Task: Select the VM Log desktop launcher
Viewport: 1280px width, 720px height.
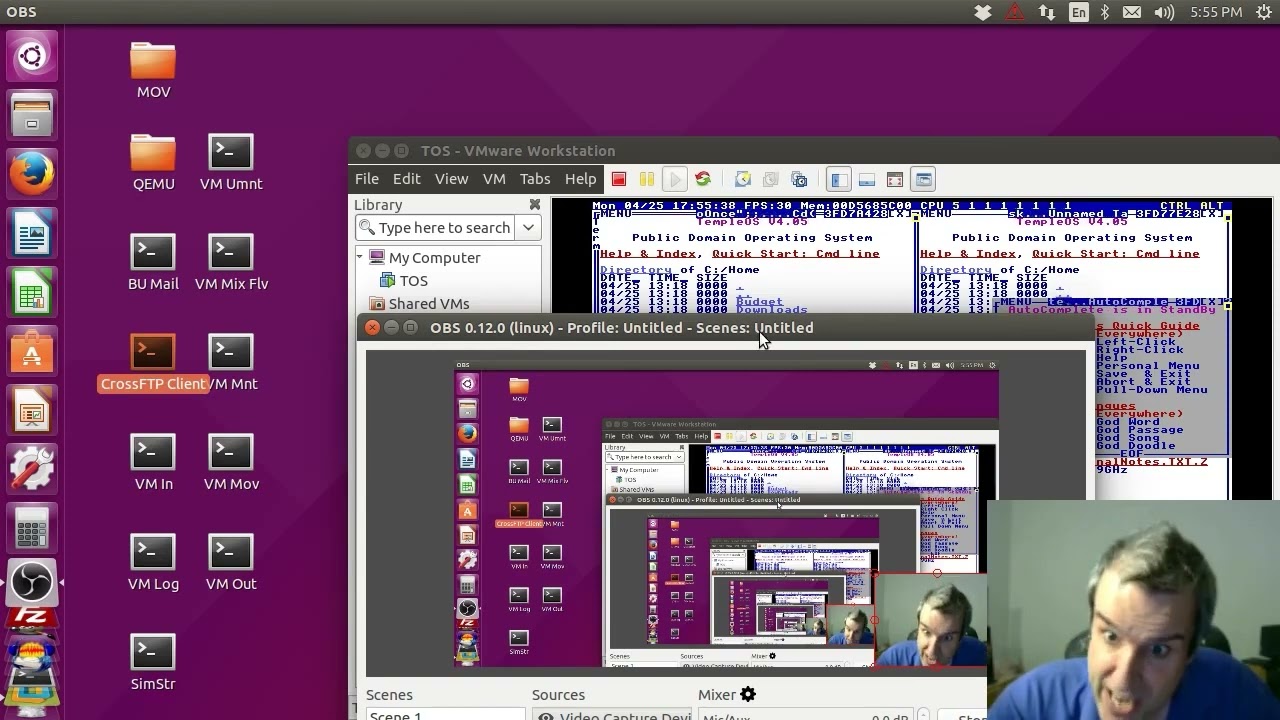Action: tap(153, 562)
